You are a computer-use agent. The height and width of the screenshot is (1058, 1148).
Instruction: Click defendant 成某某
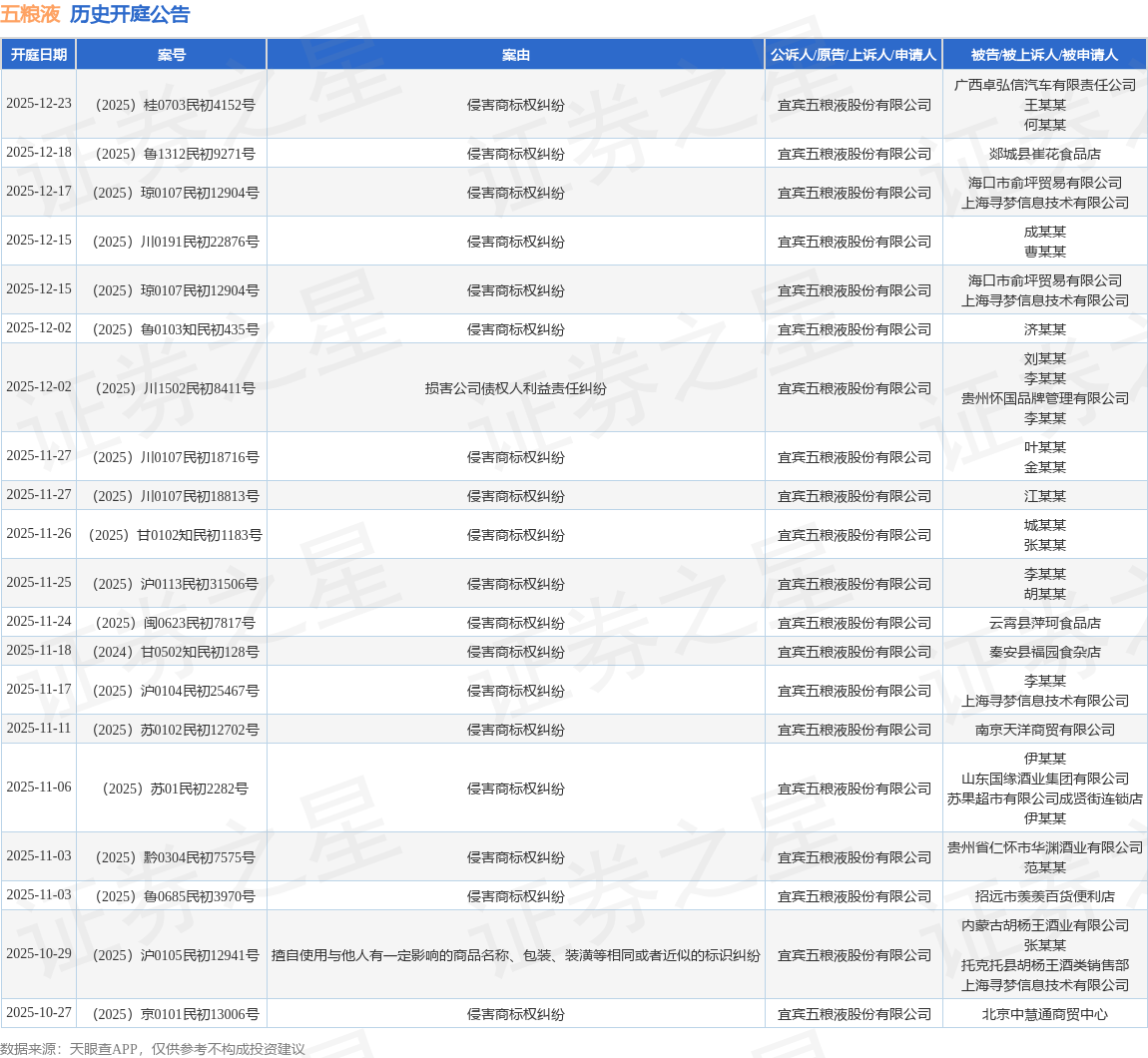(x=1045, y=233)
